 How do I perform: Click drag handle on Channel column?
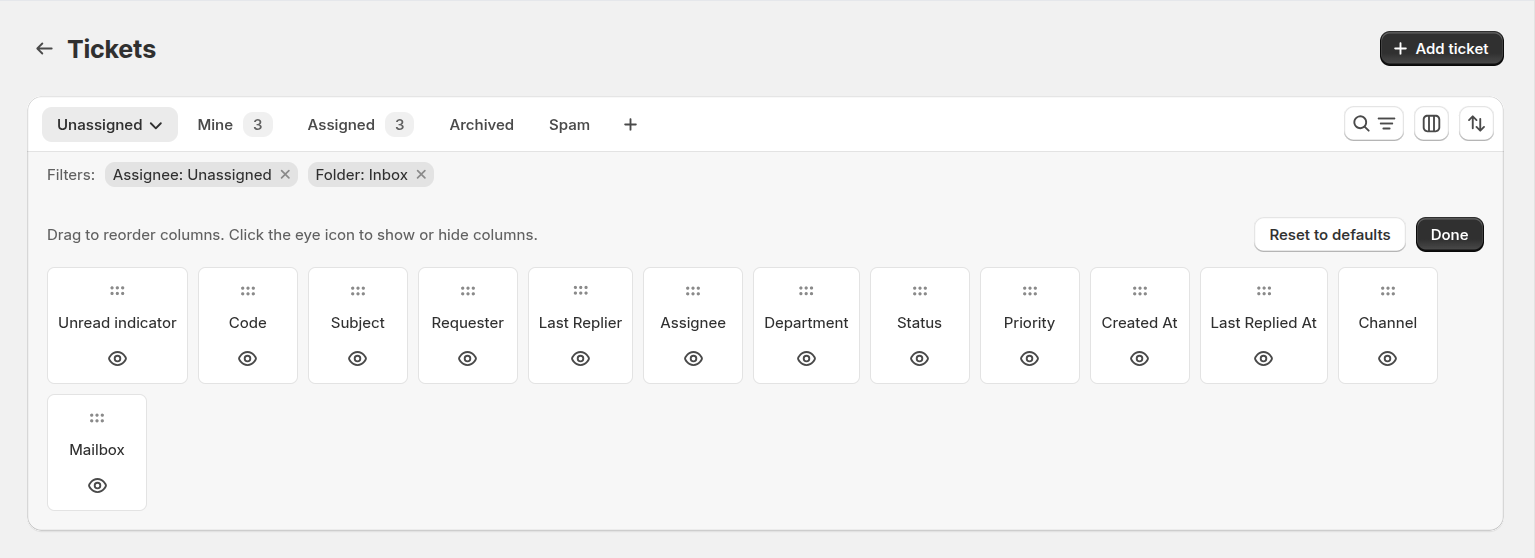pos(1387,291)
